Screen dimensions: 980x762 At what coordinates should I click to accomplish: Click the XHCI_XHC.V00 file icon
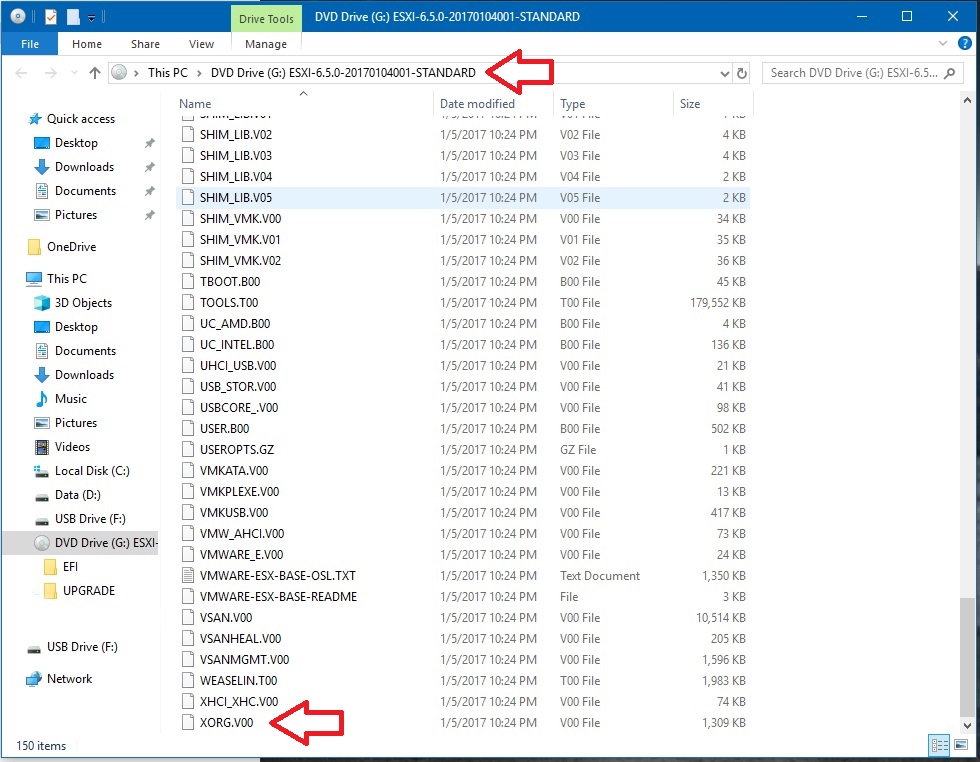point(188,701)
